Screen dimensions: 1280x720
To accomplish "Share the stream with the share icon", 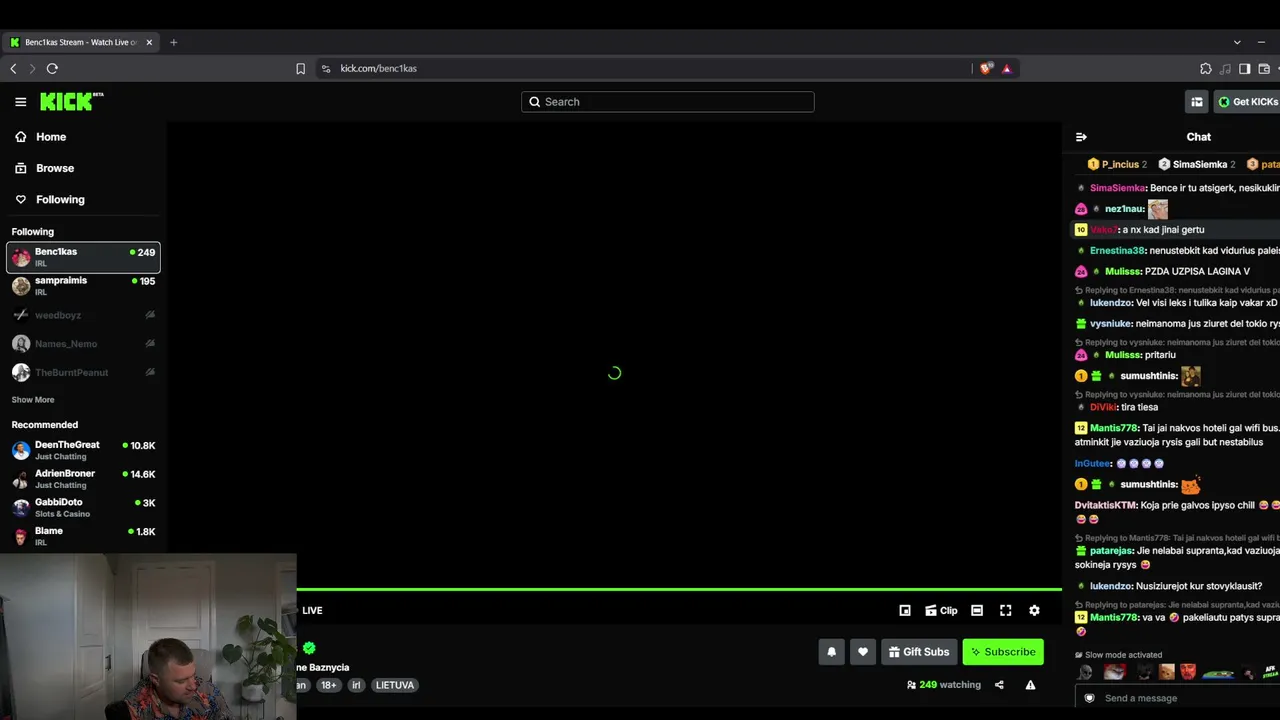I will coord(999,685).
